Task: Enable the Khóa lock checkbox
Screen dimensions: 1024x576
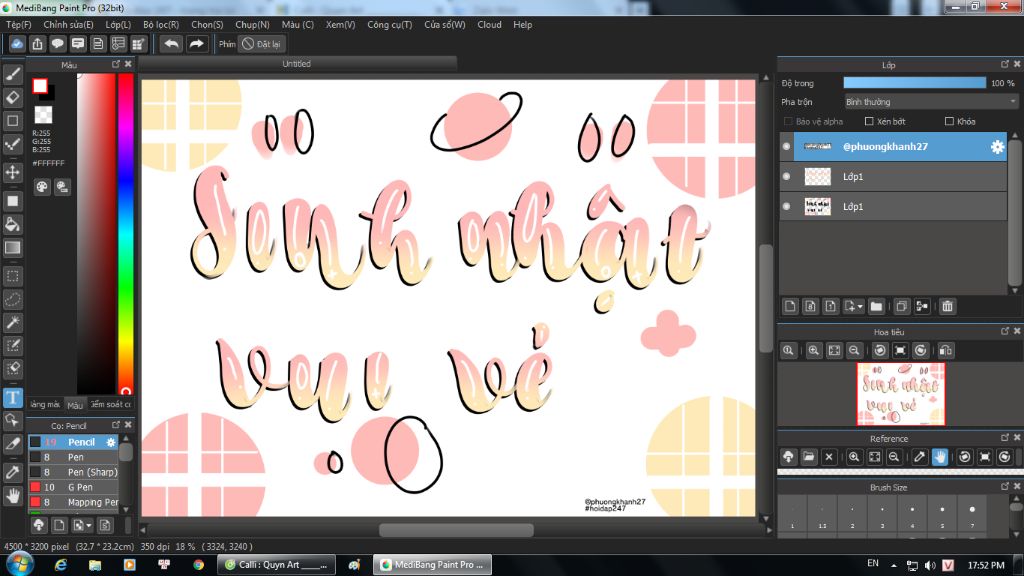Action: click(x=950, y=121)
